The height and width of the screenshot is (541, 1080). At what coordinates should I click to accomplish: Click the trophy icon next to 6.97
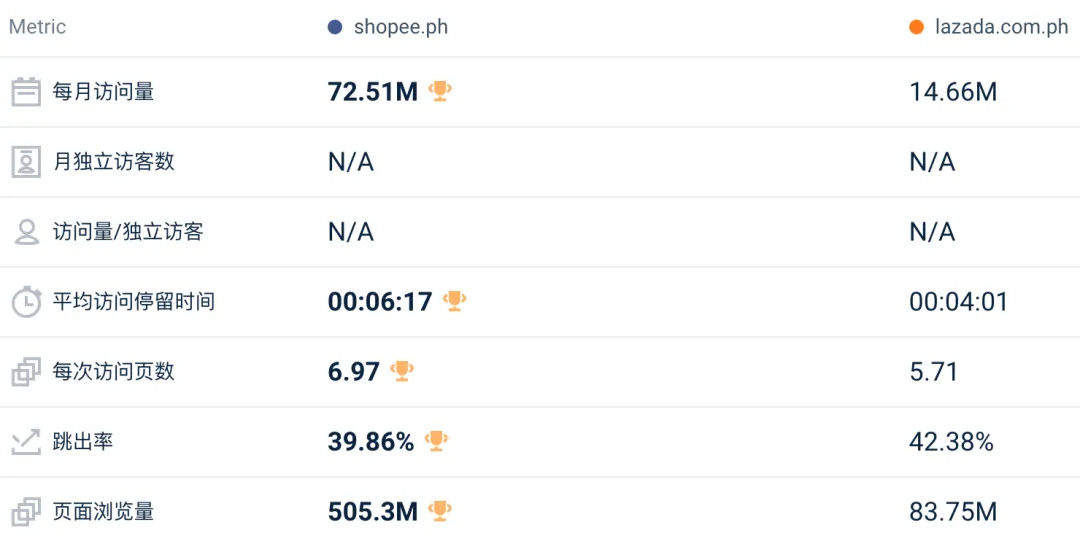click(x=402, y=371)
